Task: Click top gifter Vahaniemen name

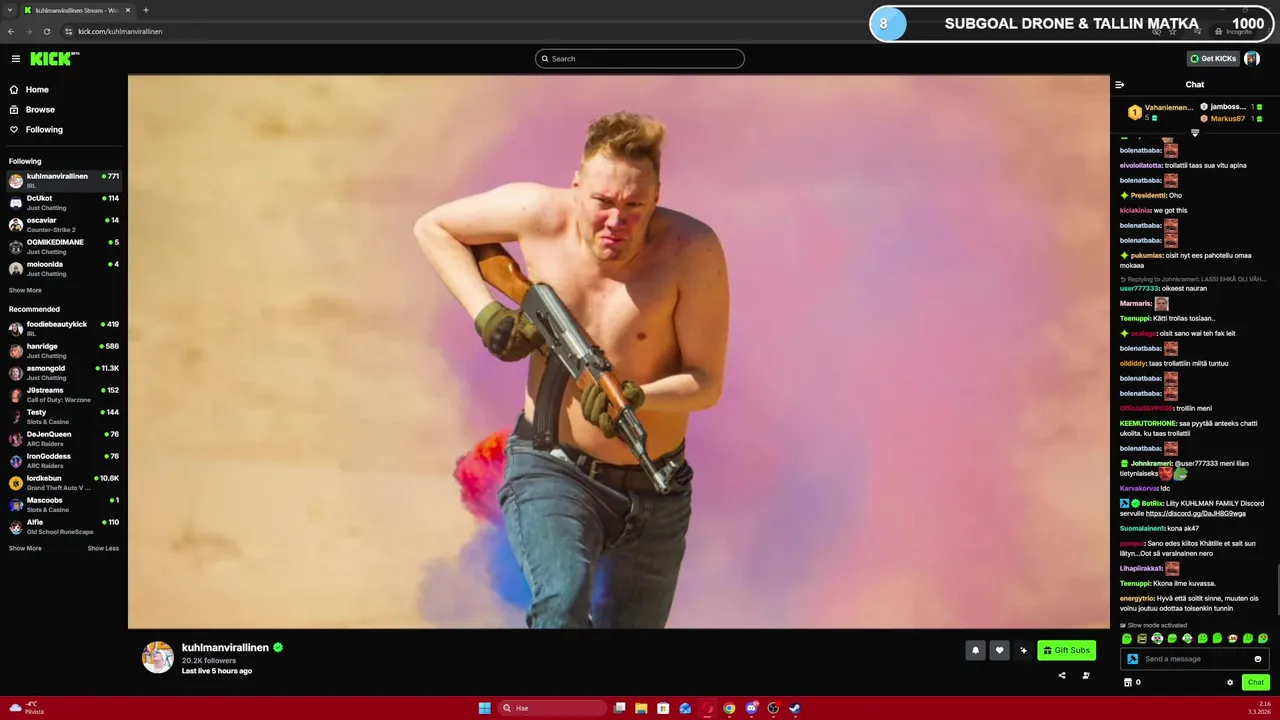Action: (x=1169, y=107)
